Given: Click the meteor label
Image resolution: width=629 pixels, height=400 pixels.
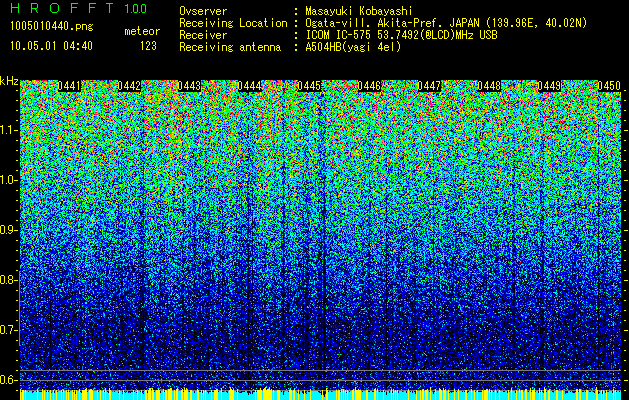Looking at the screenshot, I should [x=142, y=31].
